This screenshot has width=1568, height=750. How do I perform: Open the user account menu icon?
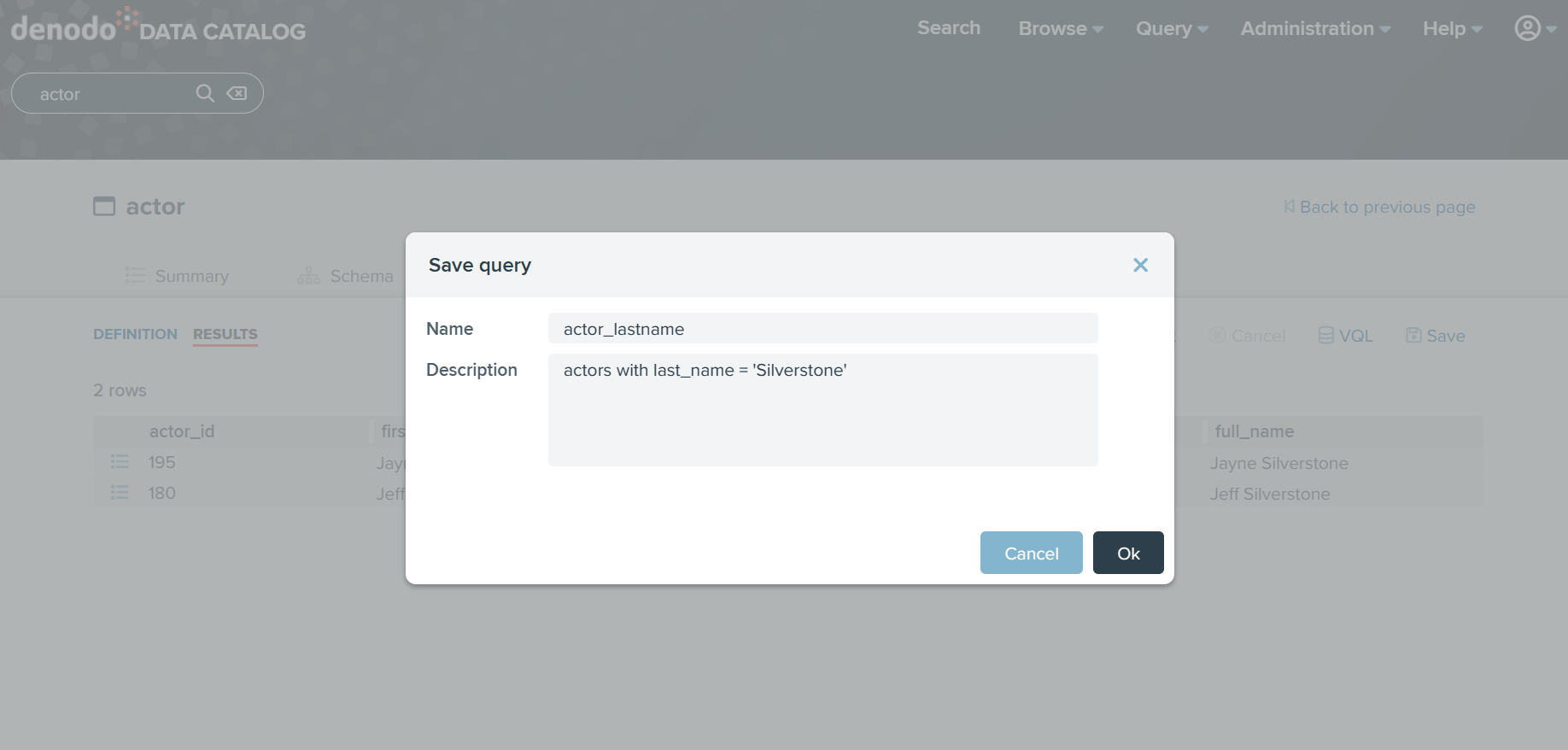point(1527,28)
